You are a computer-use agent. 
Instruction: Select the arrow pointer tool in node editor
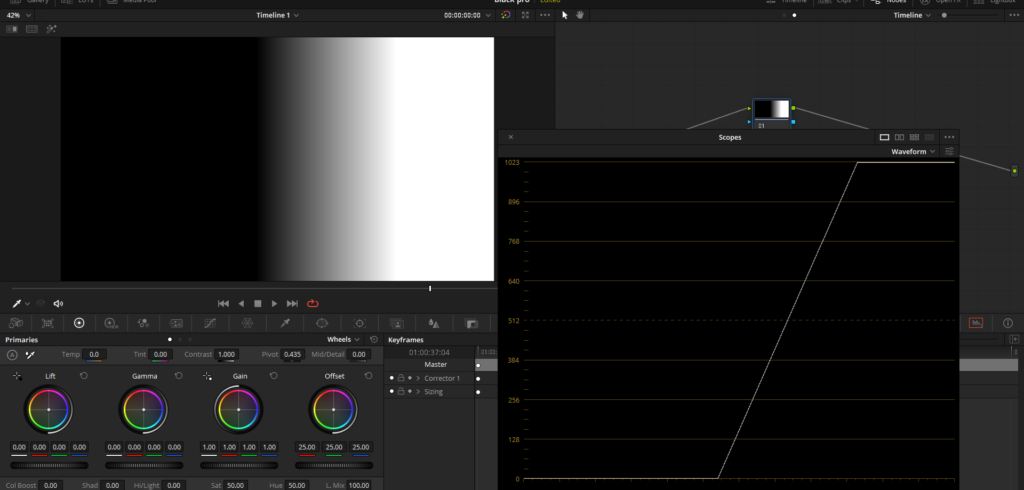click(565, 15)
